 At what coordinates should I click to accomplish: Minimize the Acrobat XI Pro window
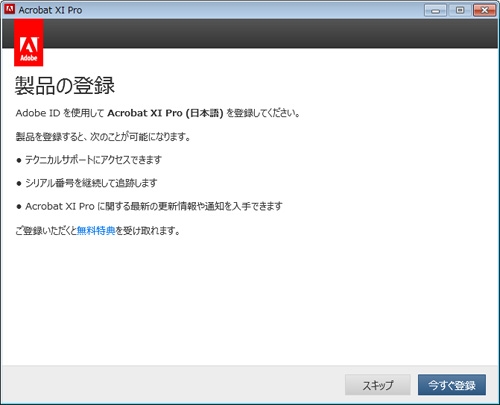point(435,10)
